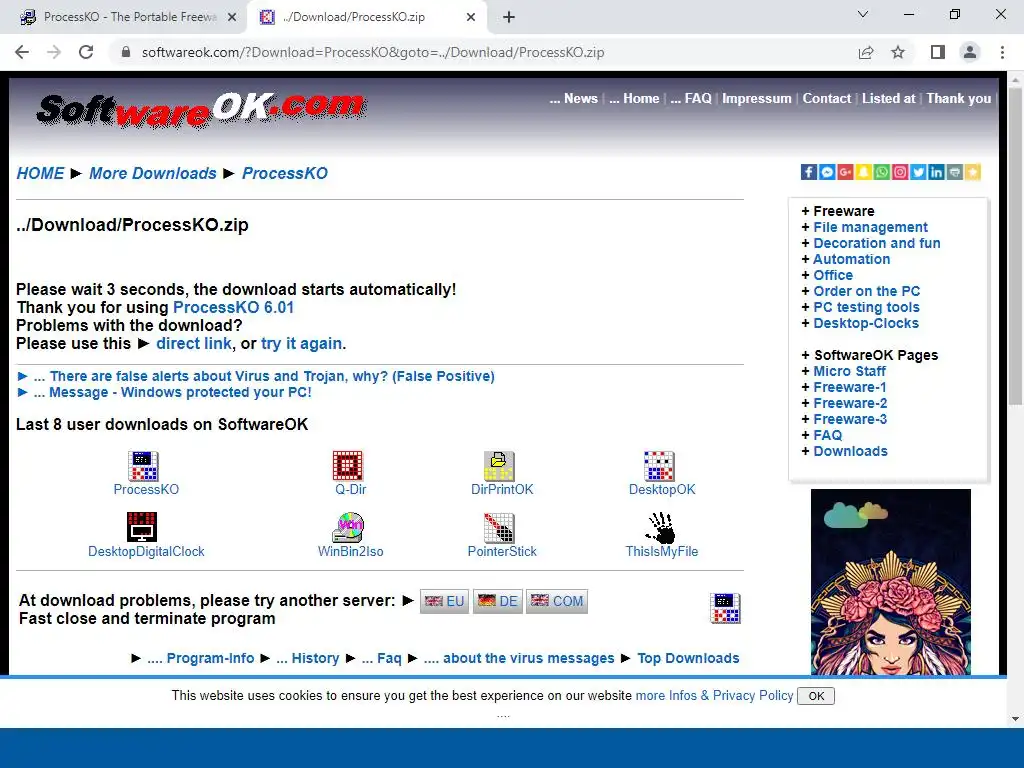
Task: Share page via Facebook icon
Action: (808, 172)
